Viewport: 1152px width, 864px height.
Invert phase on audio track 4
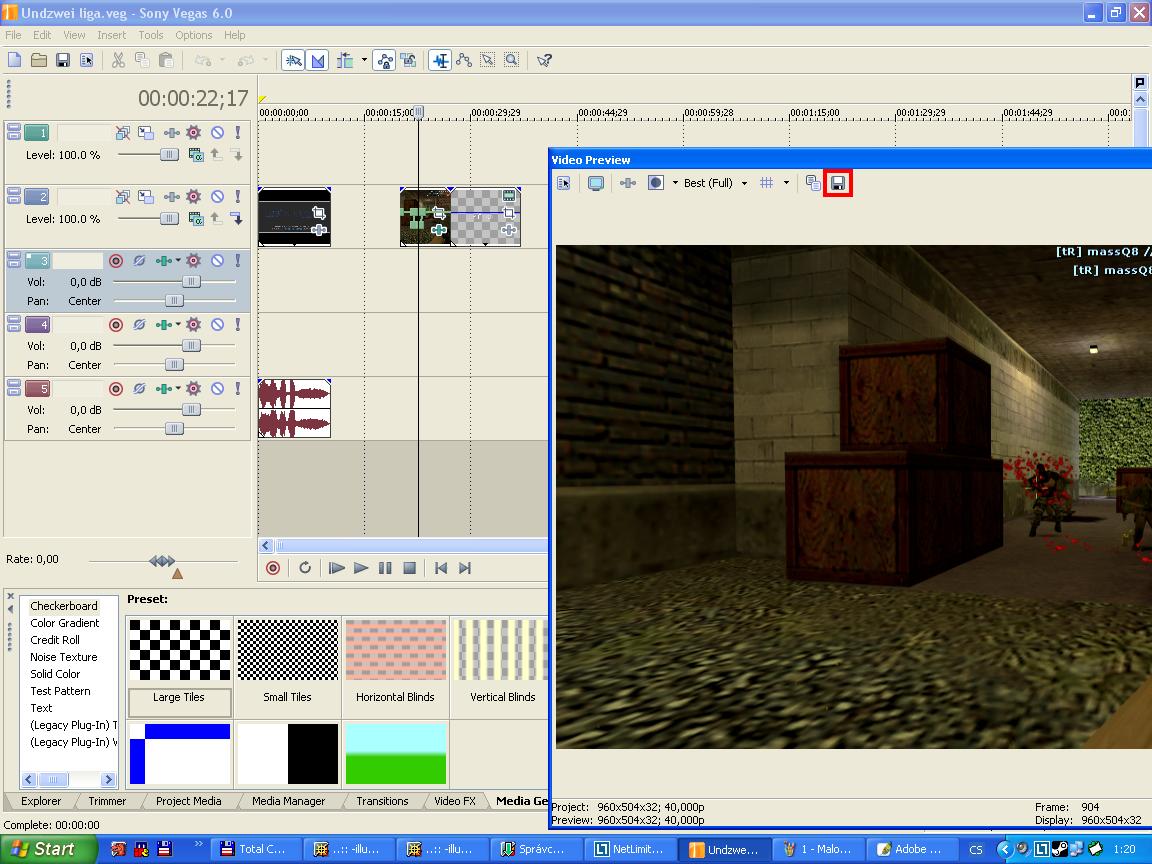point(139,325)
